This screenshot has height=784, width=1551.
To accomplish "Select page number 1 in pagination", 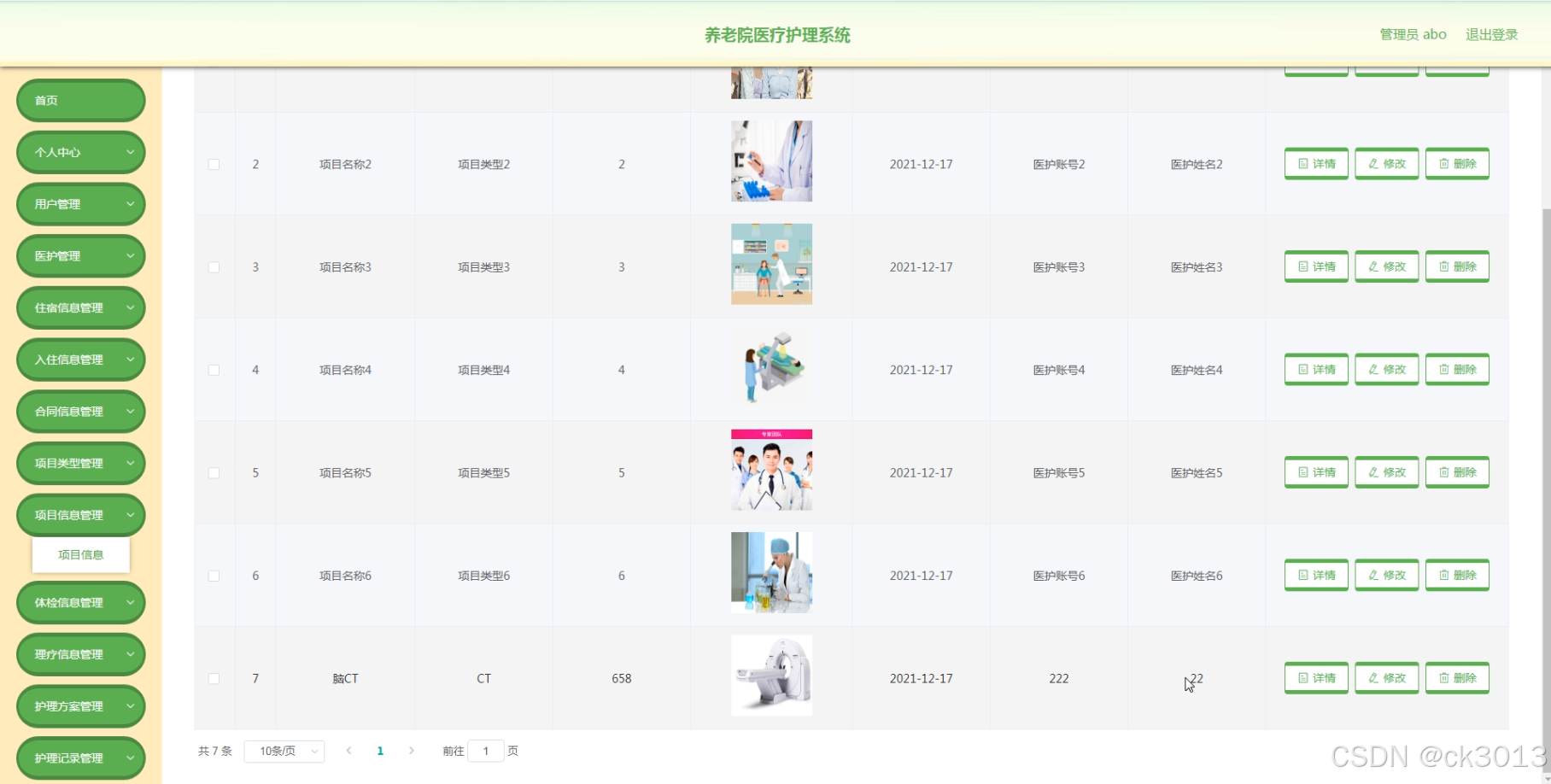I will (x=380, y=752).
